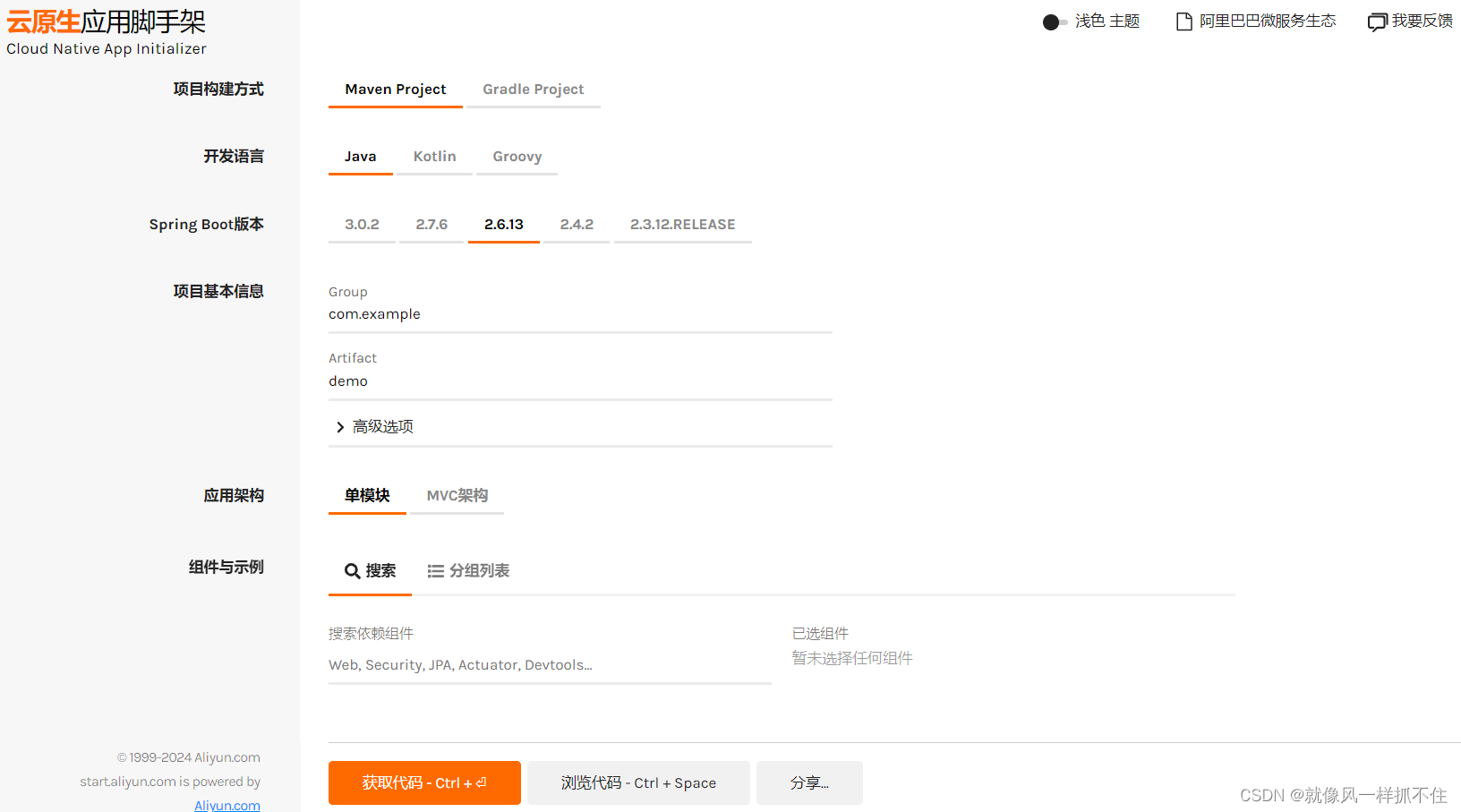This screenshot has height=812, width=1461.
Task: Click the enter-key icon on 获取代码 button
Action: [481, 782]
